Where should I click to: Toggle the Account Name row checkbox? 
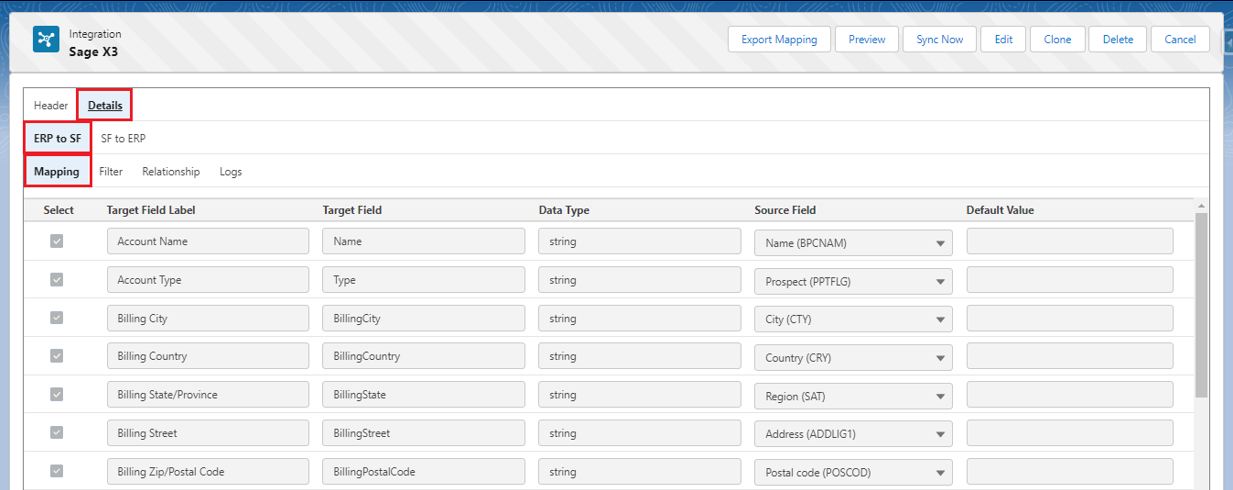[57, 242]
